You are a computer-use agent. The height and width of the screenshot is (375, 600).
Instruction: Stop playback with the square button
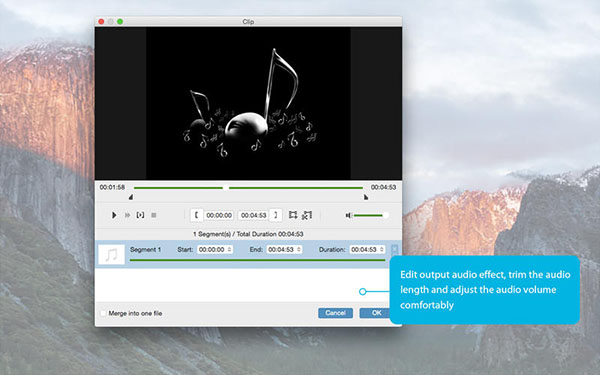(x=153, y=215)
